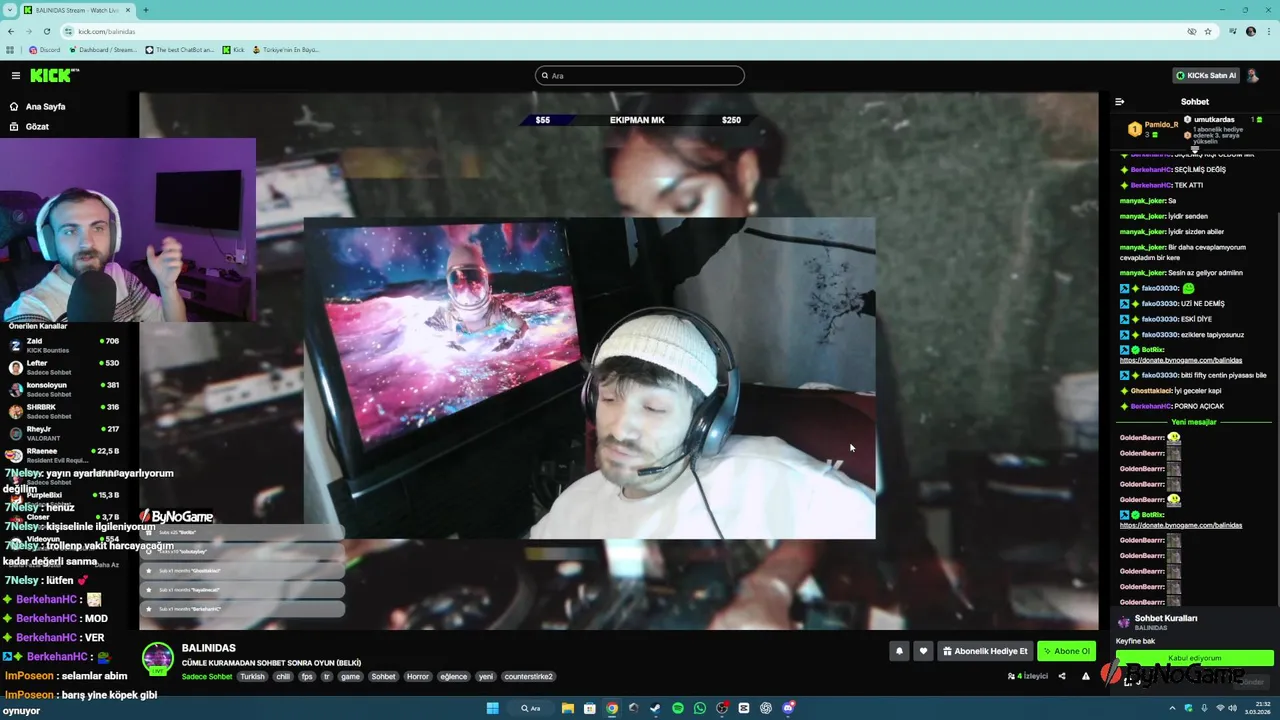This screenshot has height=720, width=1280.
Task: Toggle stream notifications bell
Action: pyautogui.click(x=899, y=651)
